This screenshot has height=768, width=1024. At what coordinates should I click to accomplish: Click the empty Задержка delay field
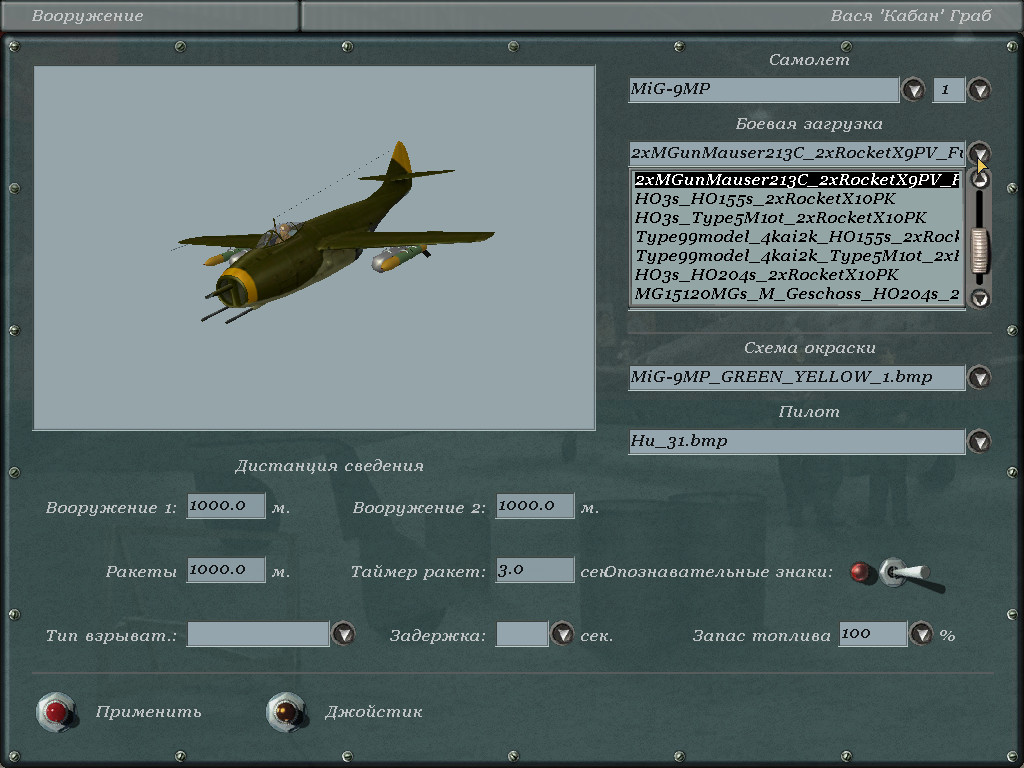(522, 634)
